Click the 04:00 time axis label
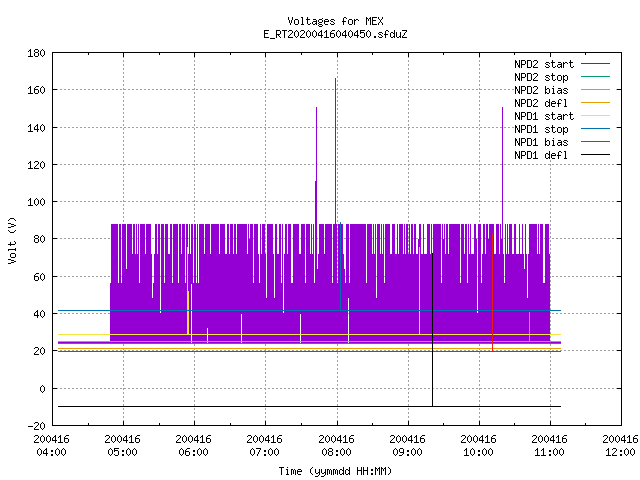Screen dimensions: 640x480 click(51, 452)
